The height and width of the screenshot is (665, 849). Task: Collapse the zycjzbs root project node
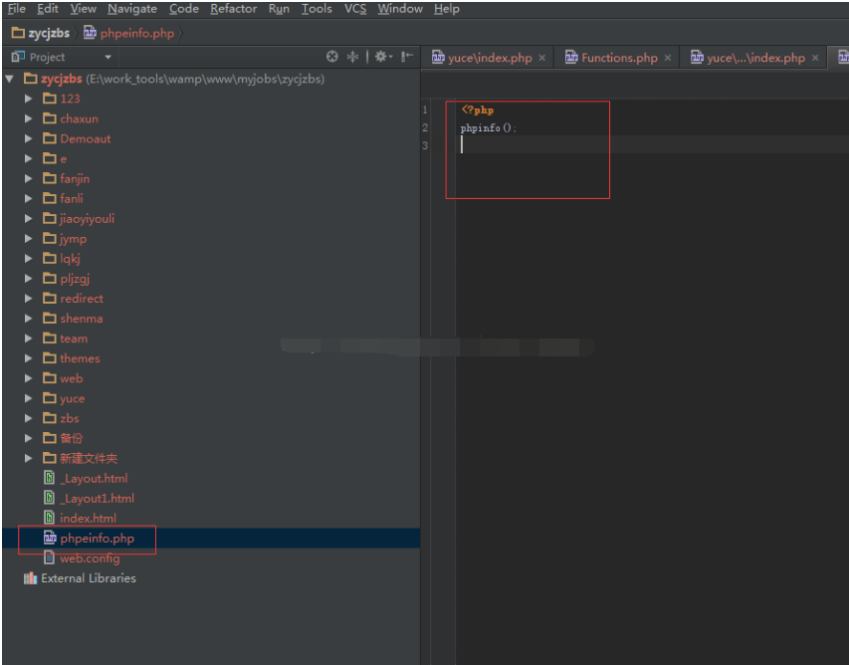[x=10, y=79]
